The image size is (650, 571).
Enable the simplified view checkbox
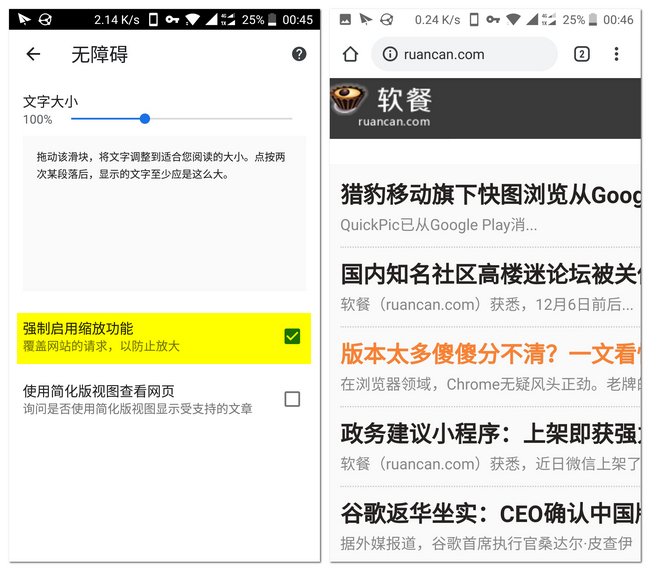[x=292, y=399]
